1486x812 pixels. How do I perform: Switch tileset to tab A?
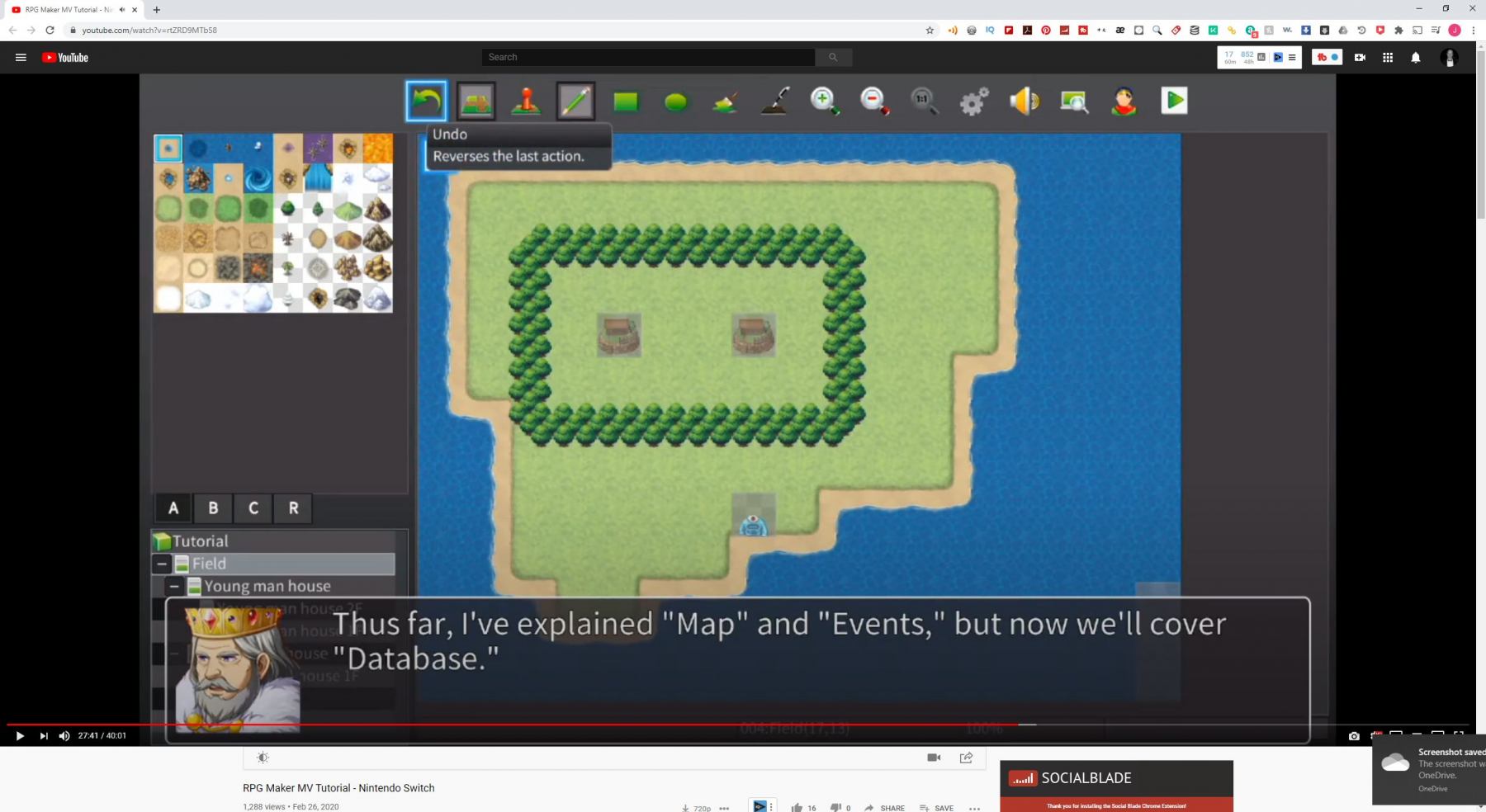coord(173,508)
